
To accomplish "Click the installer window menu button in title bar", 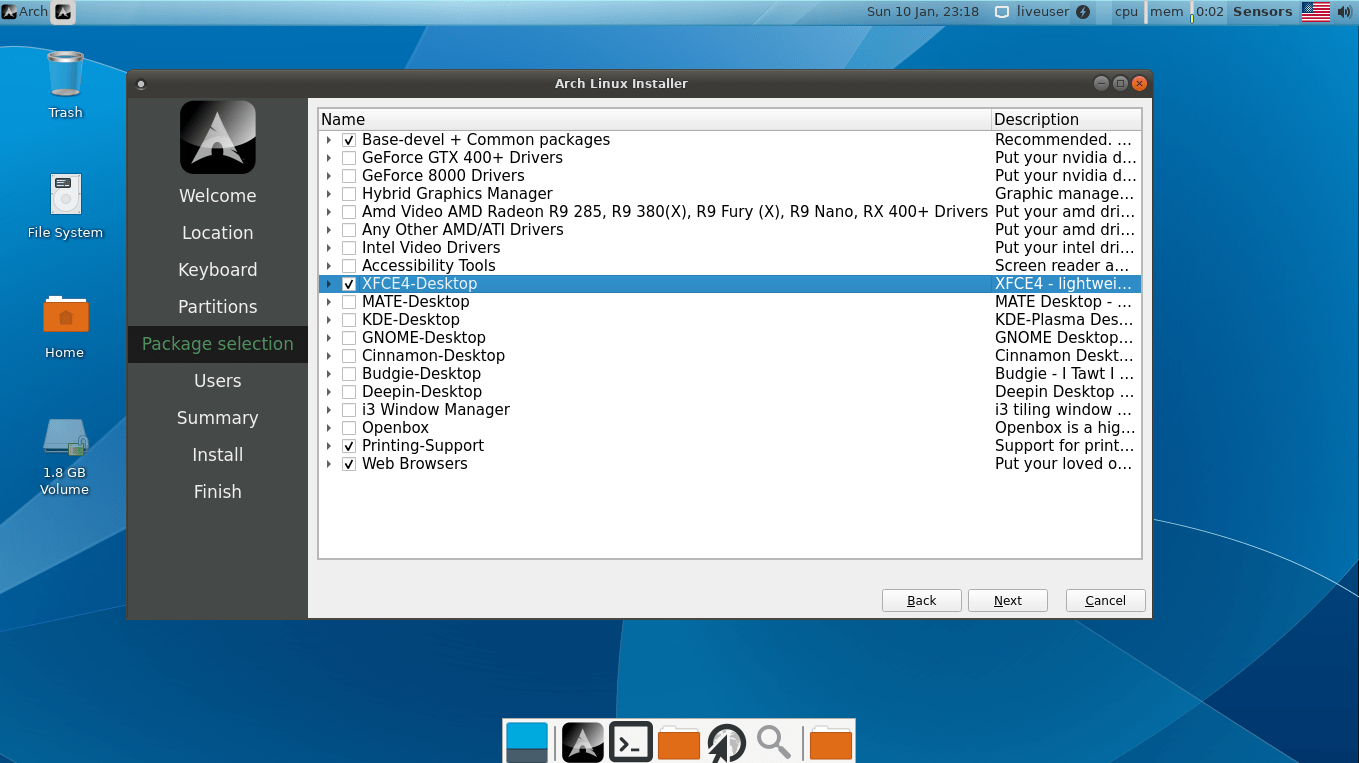I will pyautogui.click(x=141, y=84).
